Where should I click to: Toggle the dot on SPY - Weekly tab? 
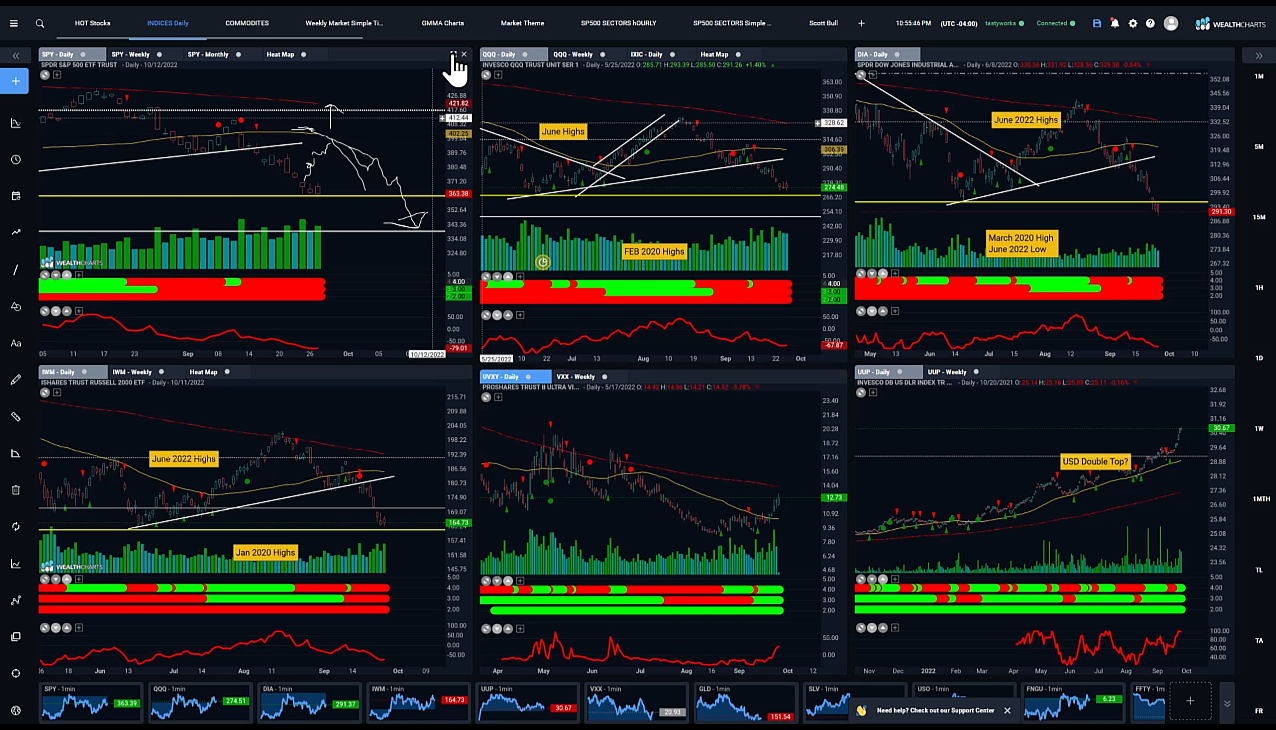(x=160, y=54)
